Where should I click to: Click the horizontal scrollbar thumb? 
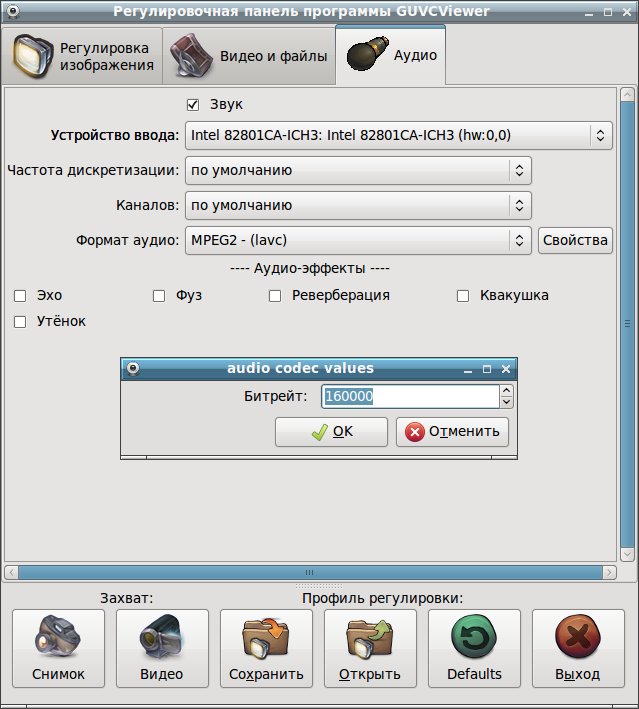(x=310, y=572)
